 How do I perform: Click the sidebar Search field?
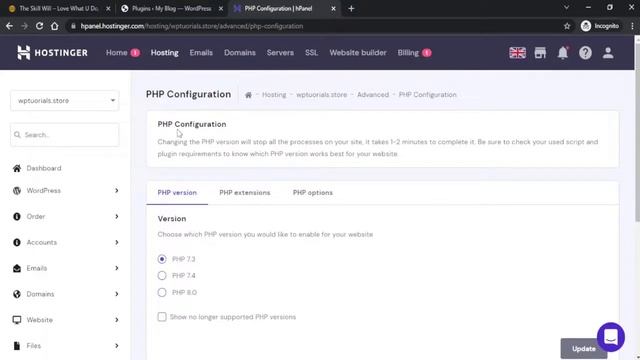[x=64, y=135]
